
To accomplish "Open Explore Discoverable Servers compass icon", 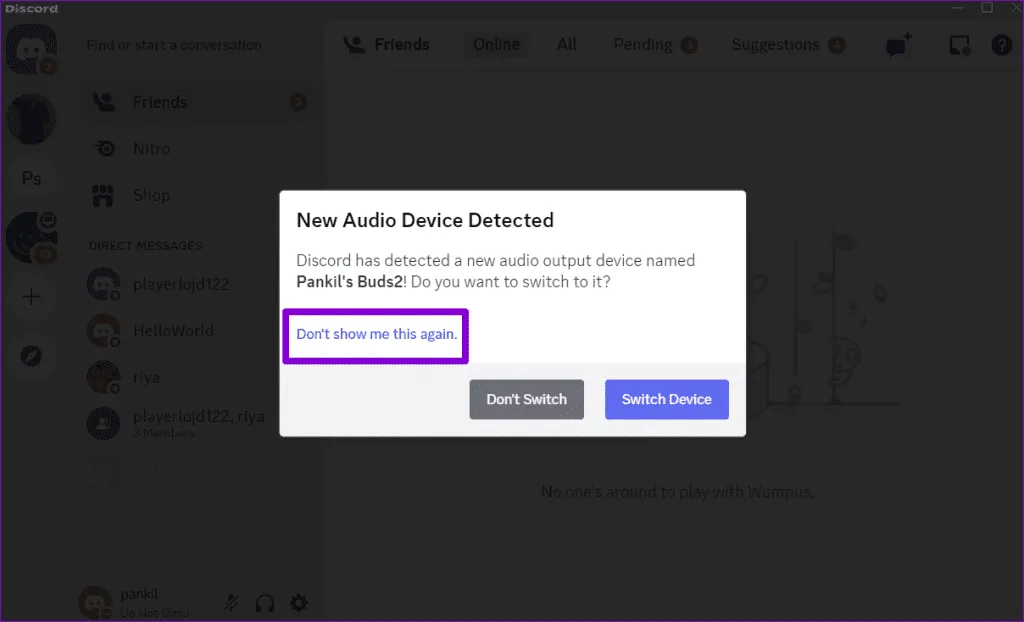I will tap(31, 355).
